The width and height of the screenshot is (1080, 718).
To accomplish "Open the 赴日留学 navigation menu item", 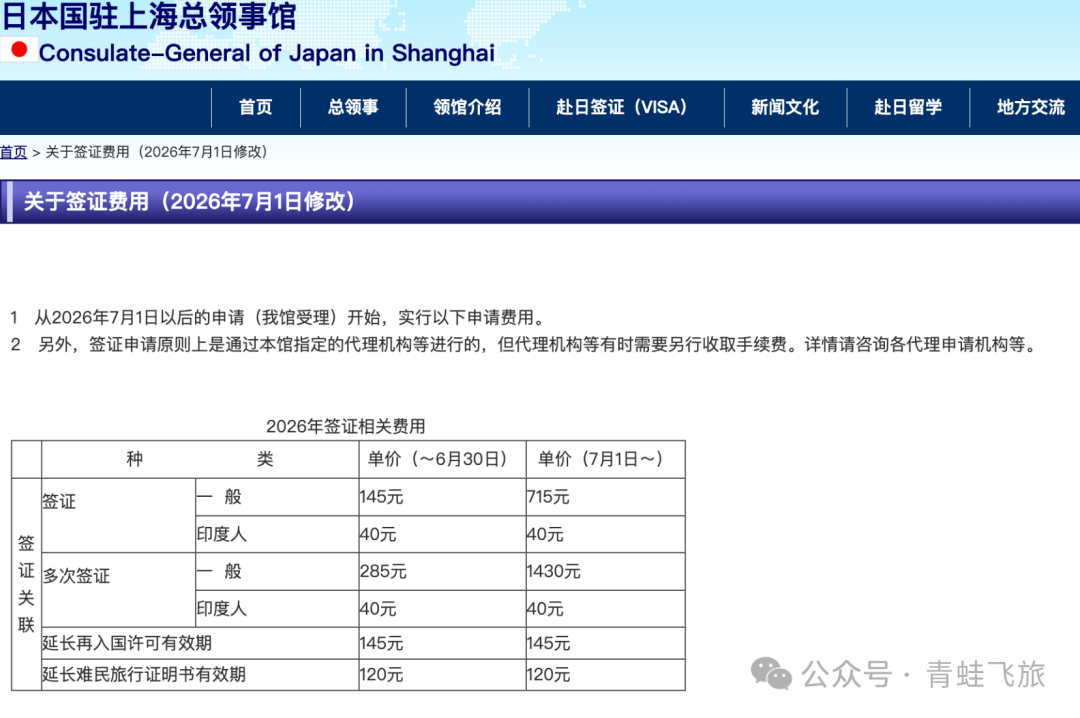I will tap(908, 107).
